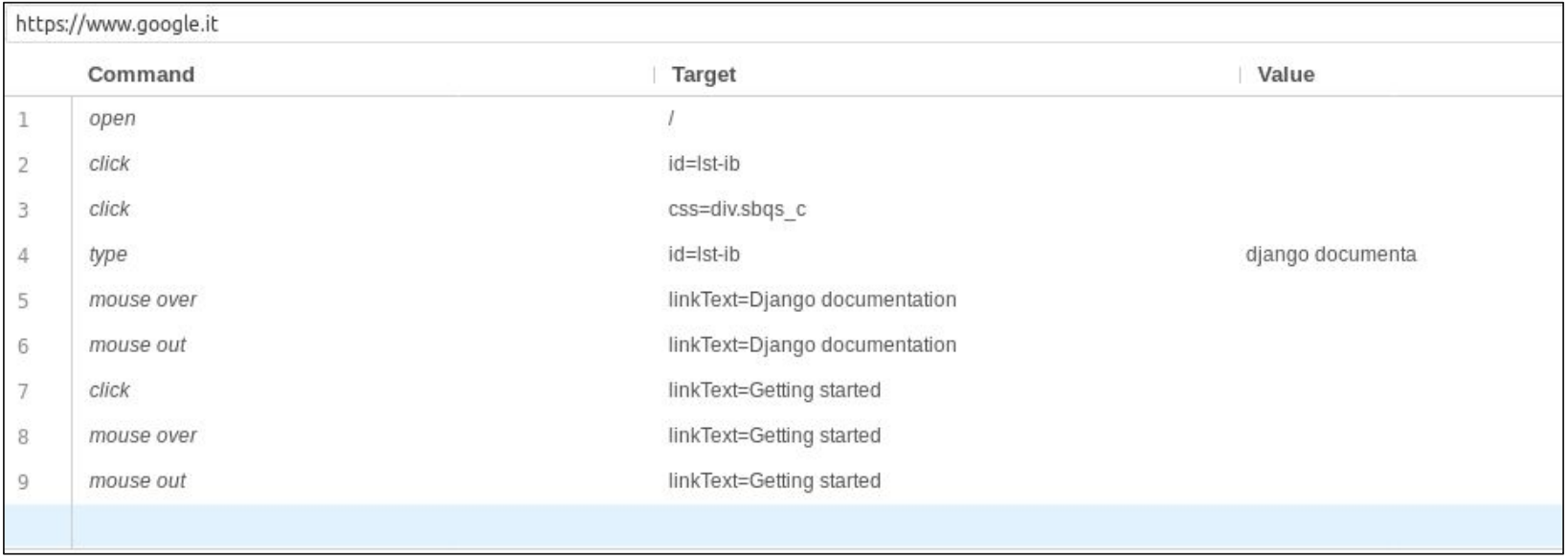The width and height of the screenshot is (1568, 558).
Task: Click the id=lst-ib target in row 4
Action: [704, 255]
